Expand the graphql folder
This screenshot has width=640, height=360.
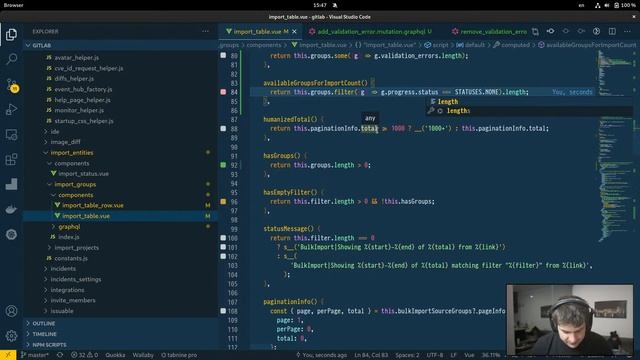tap(121, 227)
